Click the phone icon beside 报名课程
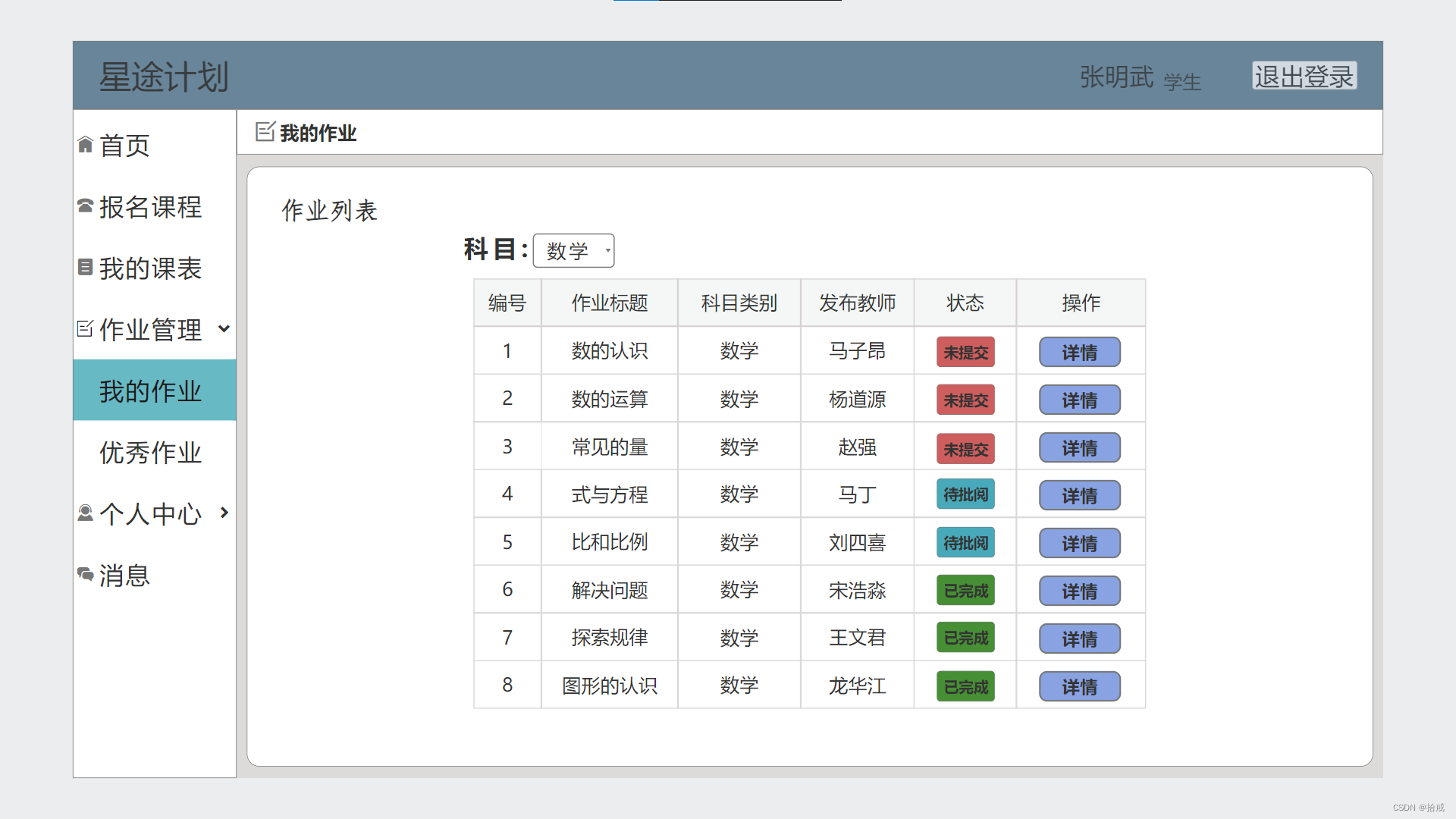Viewport: 1456px width, 819px height. click(85, 206)
